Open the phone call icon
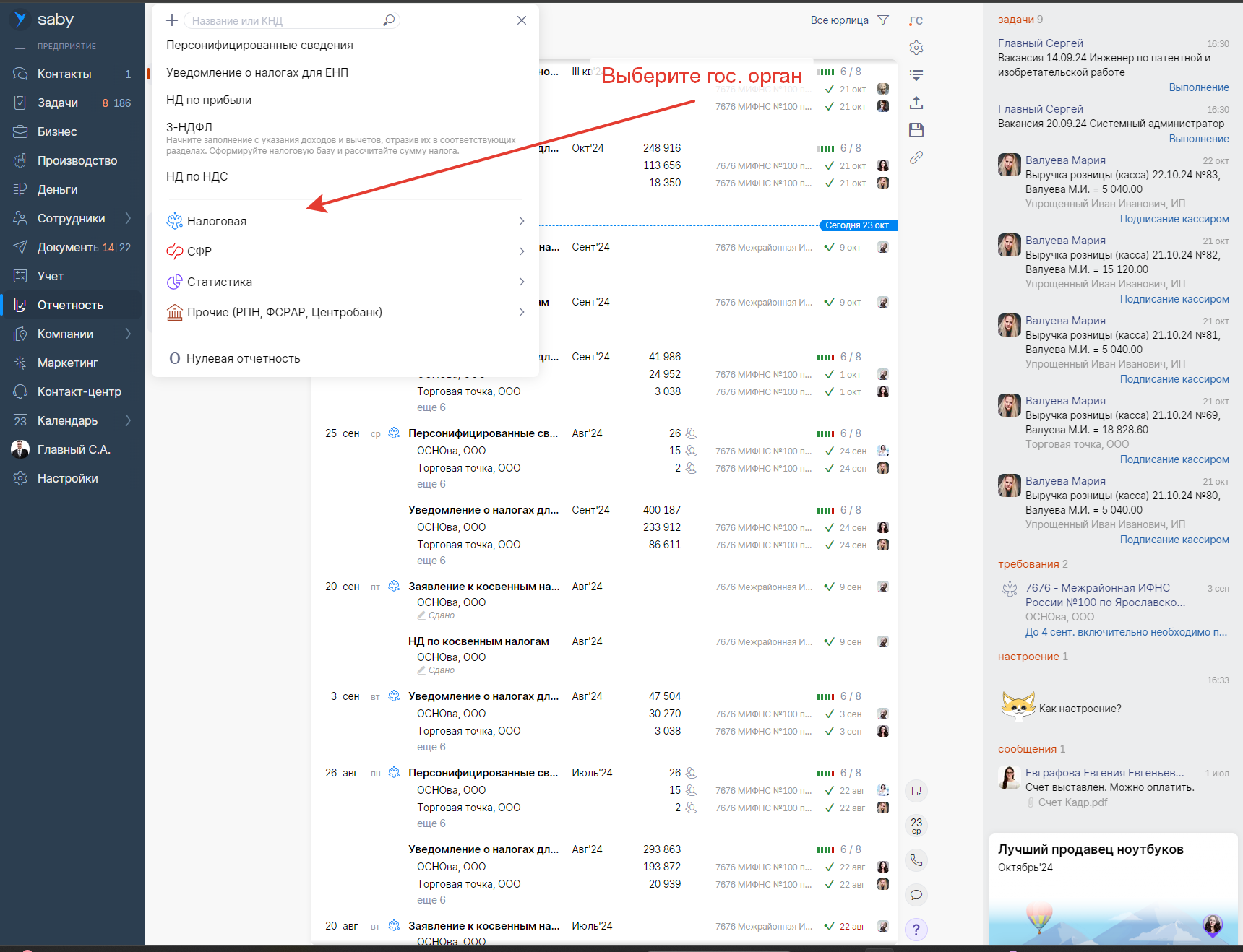Viewport: 1243px width, 952px height. tap(916, 860)
